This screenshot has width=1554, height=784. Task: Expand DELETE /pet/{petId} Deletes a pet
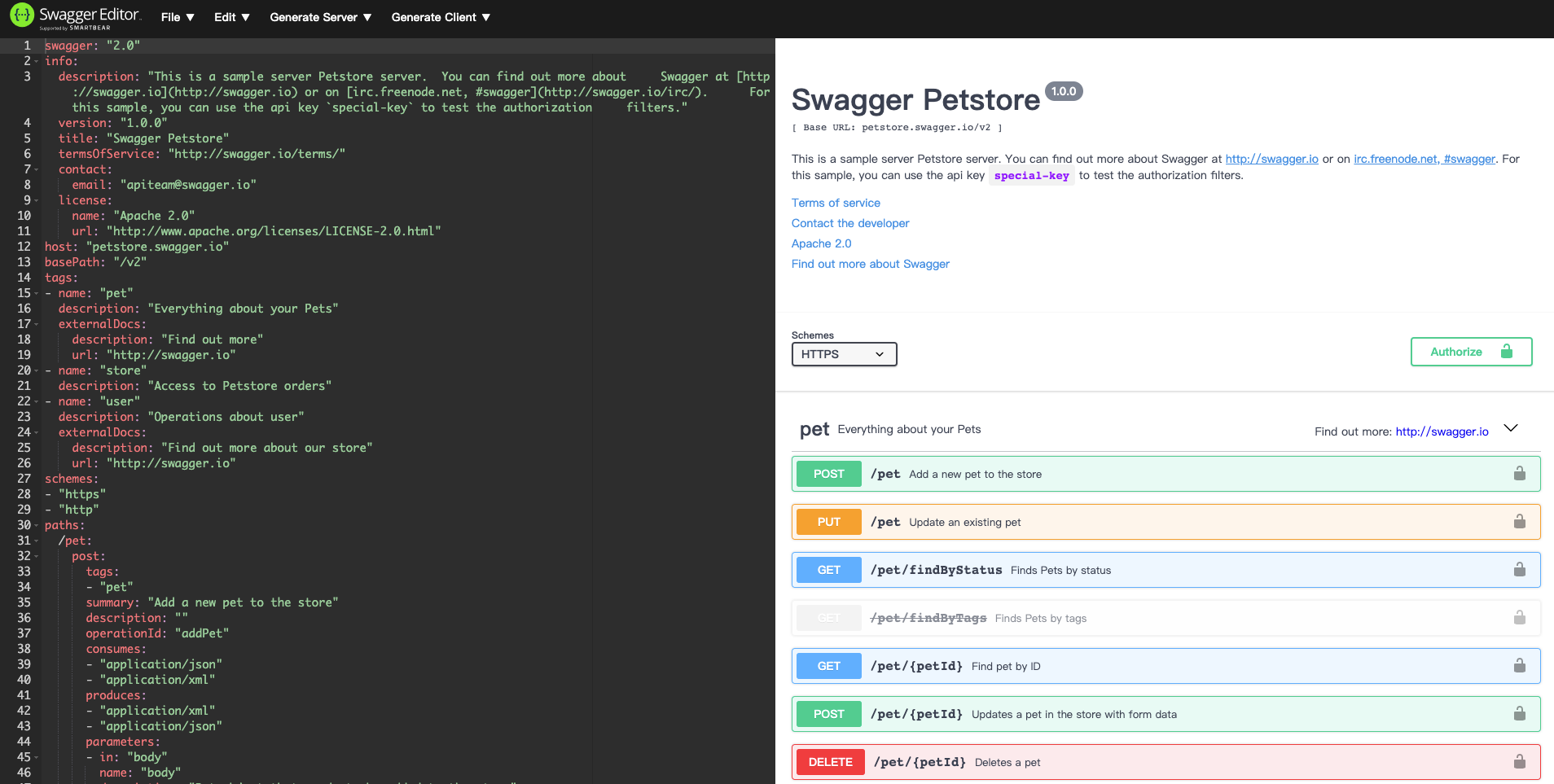[1165, 762]
